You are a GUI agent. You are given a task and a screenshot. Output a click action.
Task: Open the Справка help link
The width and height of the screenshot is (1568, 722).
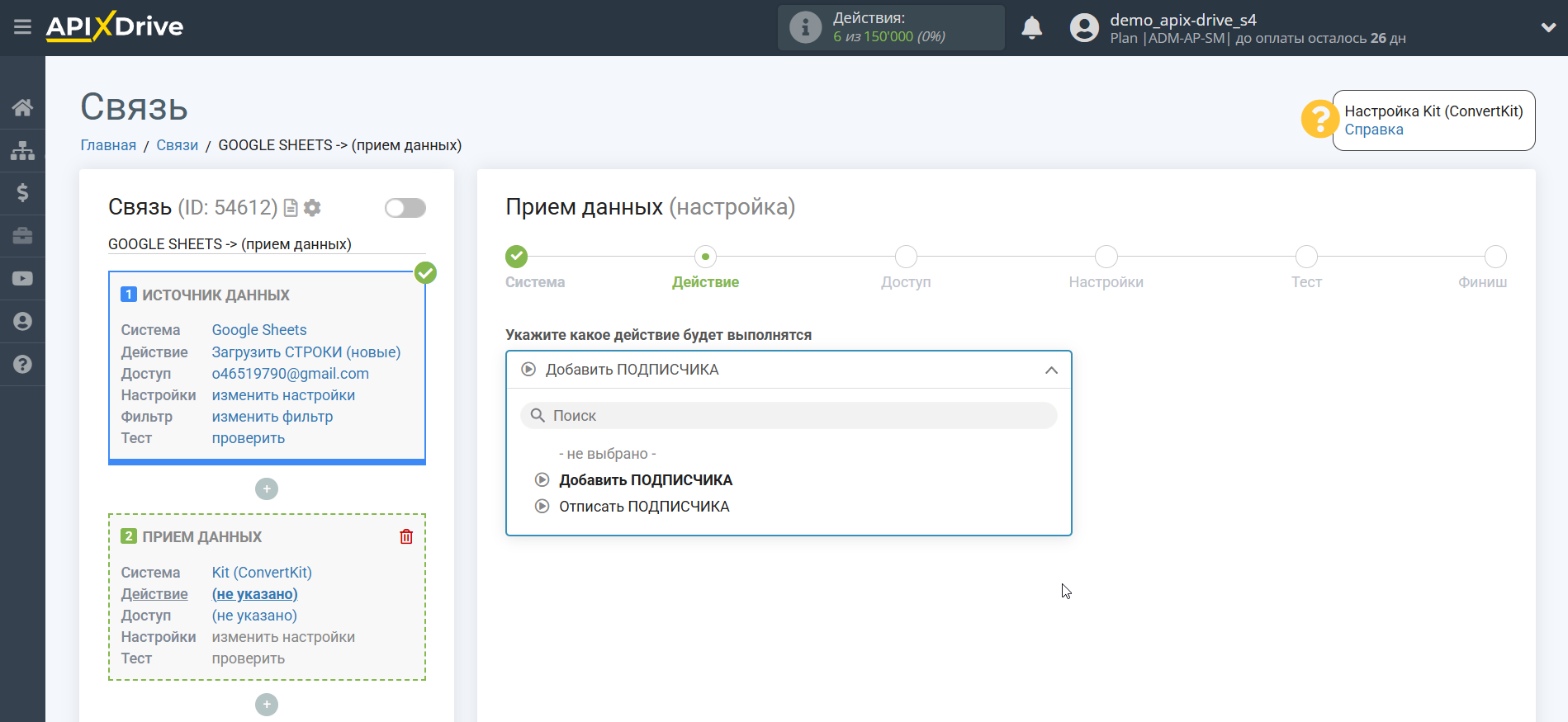pos(1374,130)
